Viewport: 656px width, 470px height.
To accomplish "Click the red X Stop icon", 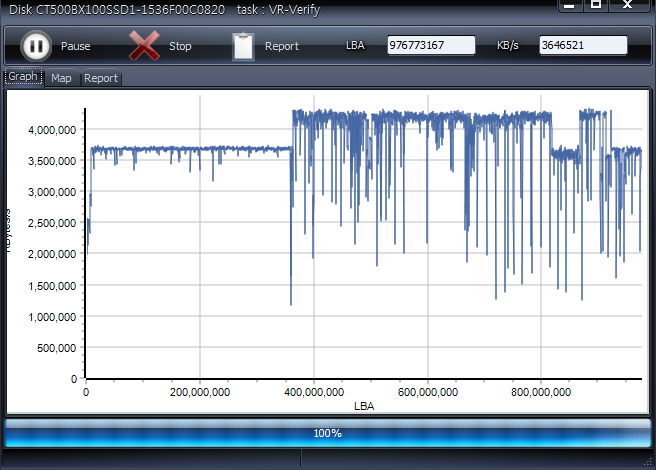I will pyautogui.click(x=145, y=46).
